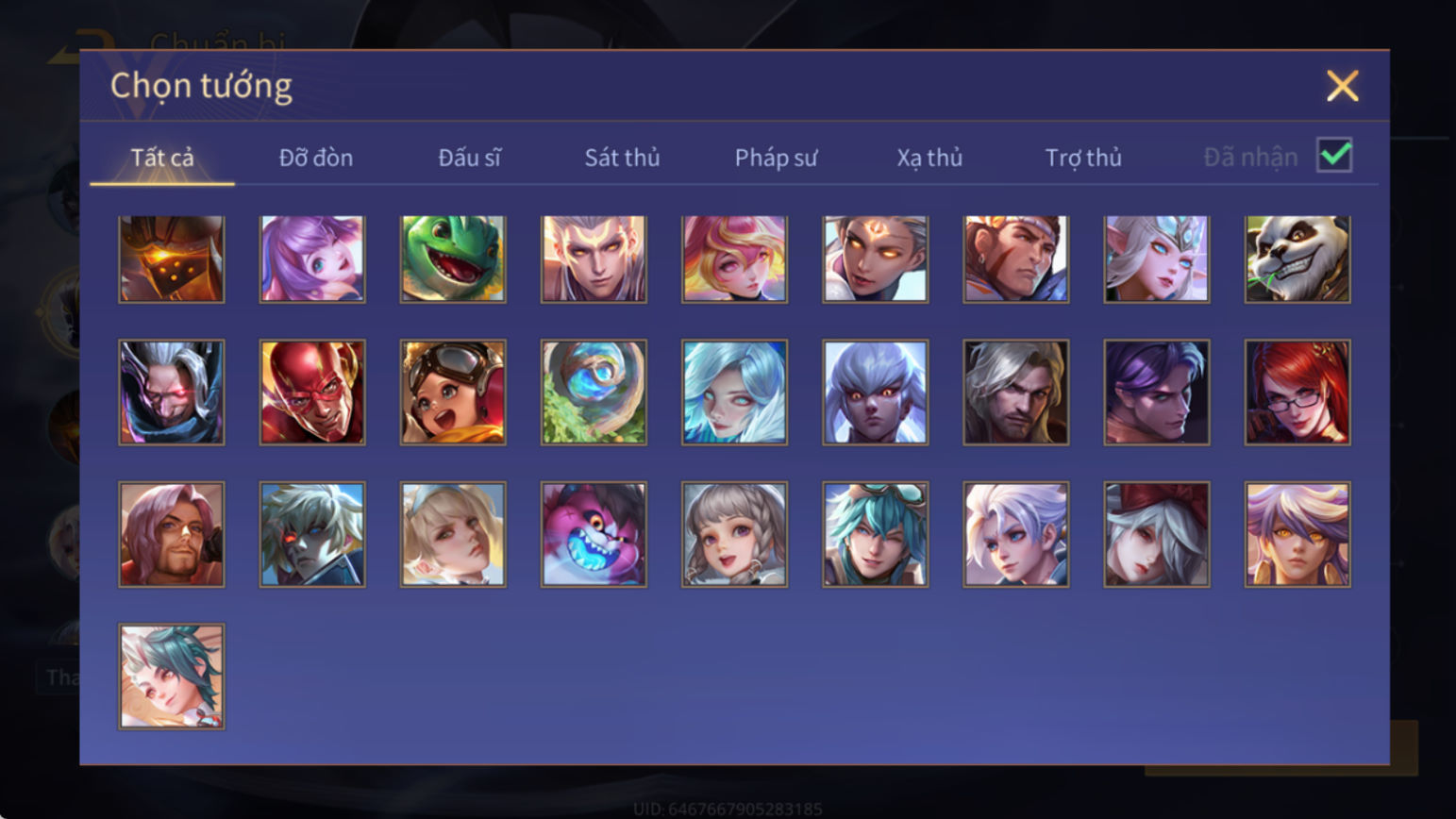Select the red-haired hero with glasses

click(x=1297, y=393)
